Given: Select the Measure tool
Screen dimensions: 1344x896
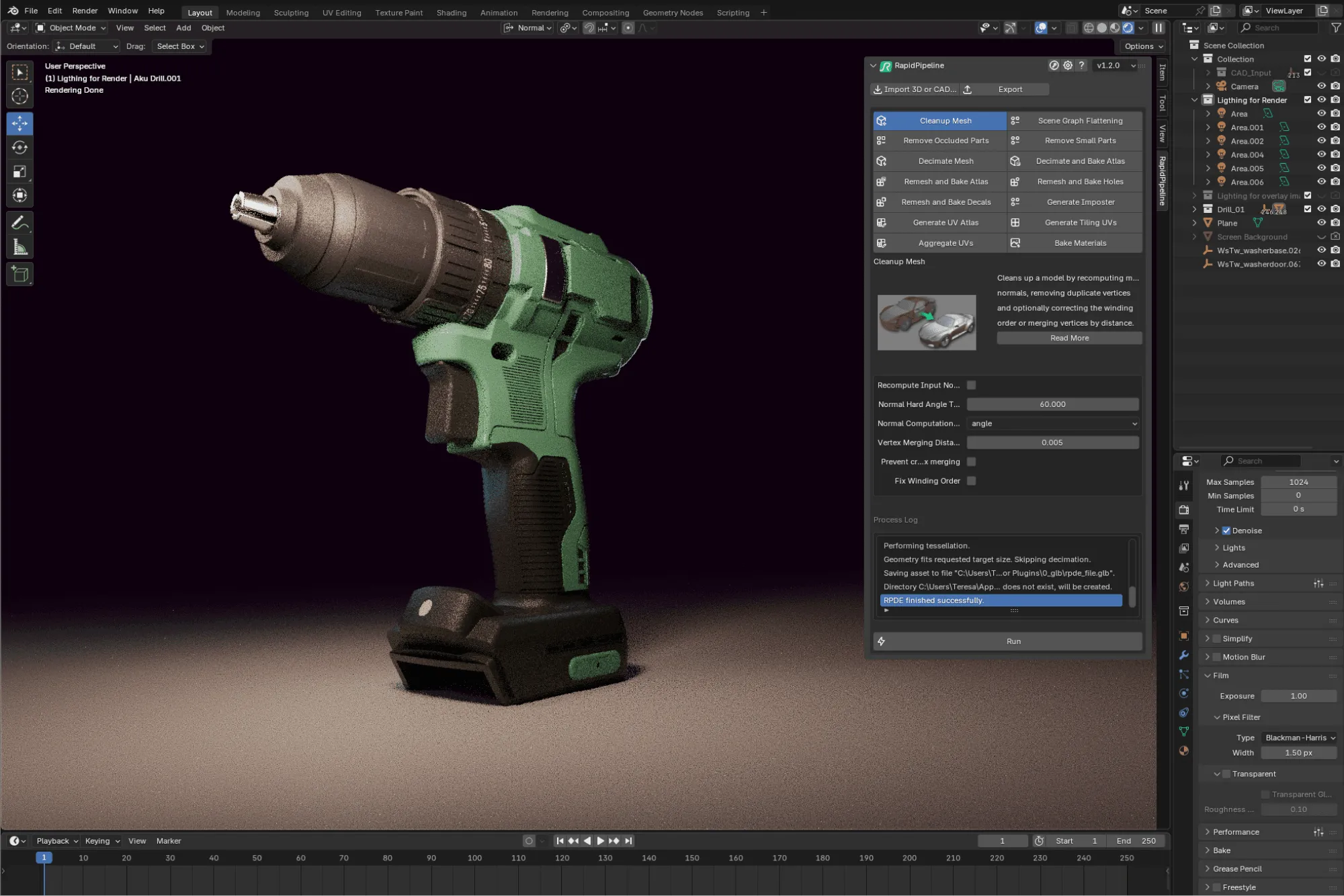Looking at the screenshot, I should (x=19, y=248).
